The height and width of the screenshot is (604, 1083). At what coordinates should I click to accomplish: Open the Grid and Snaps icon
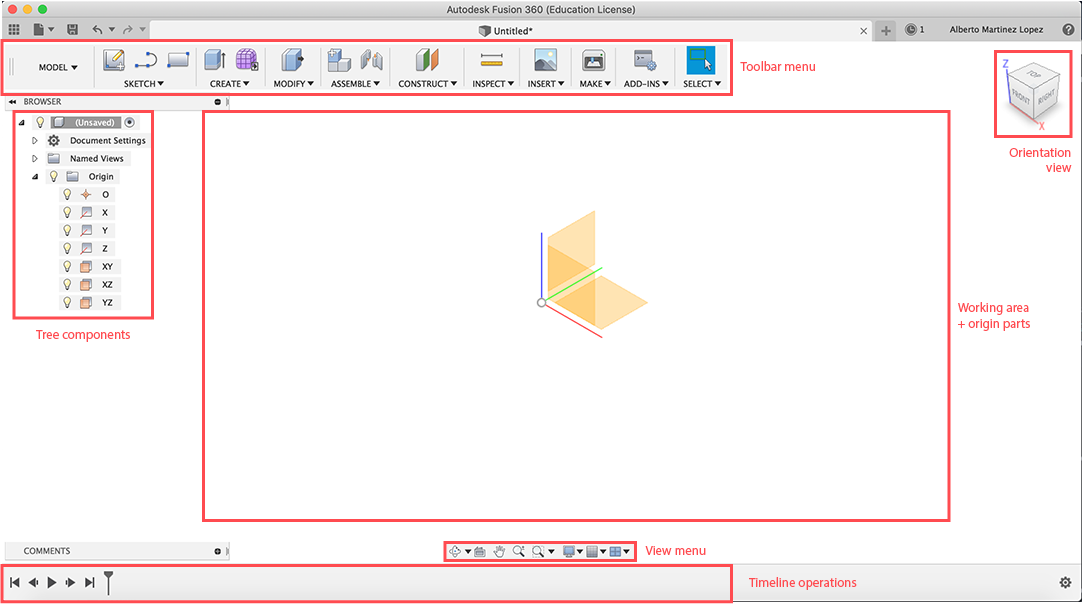[x=592, y=551]
